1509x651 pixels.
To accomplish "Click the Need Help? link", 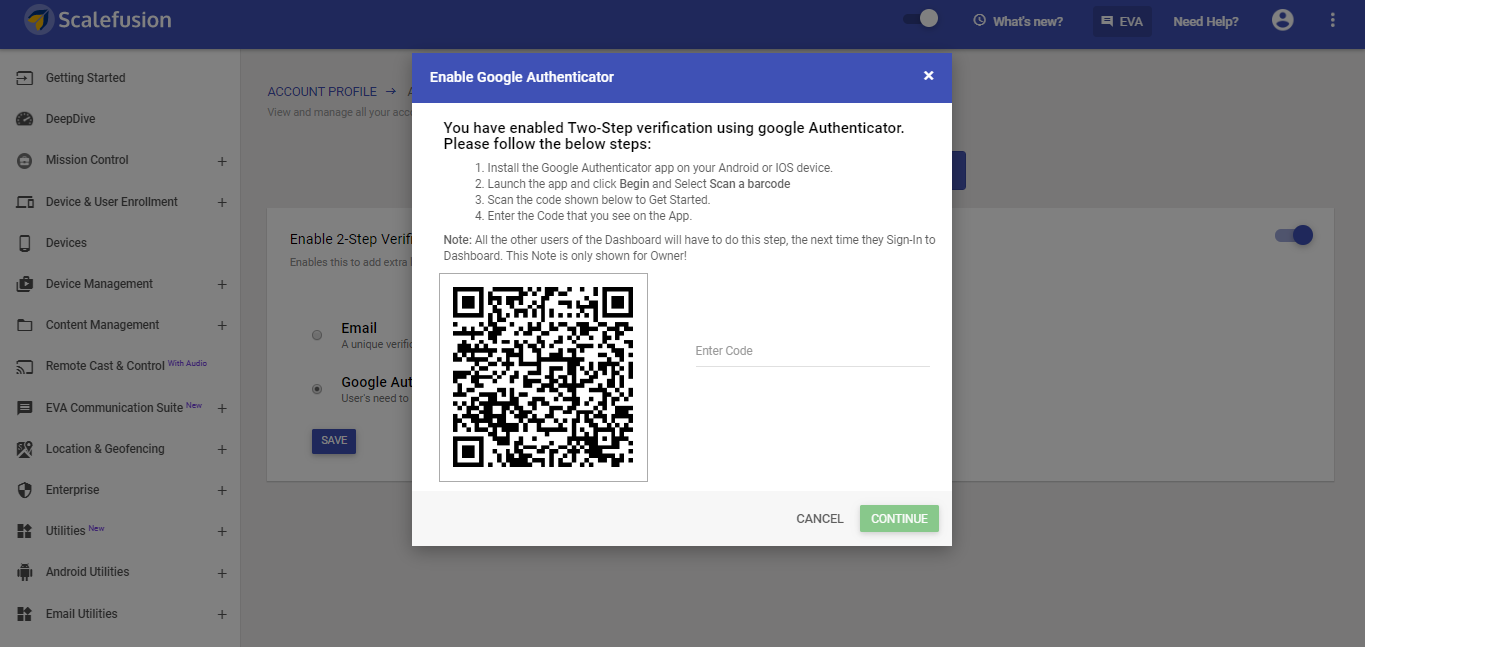I will pos(1206,21).
